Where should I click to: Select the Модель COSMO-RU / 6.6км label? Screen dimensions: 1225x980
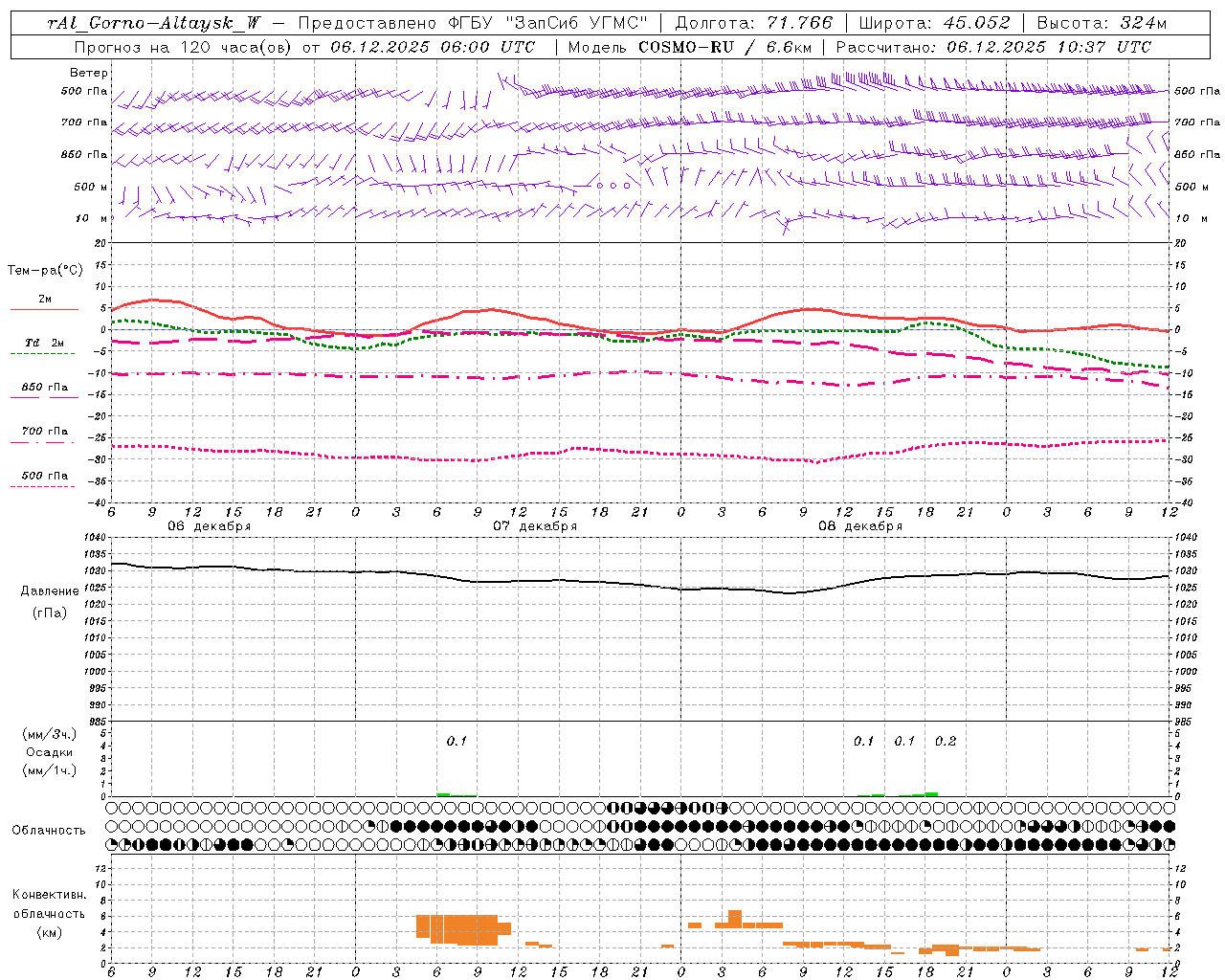[690, 47]
